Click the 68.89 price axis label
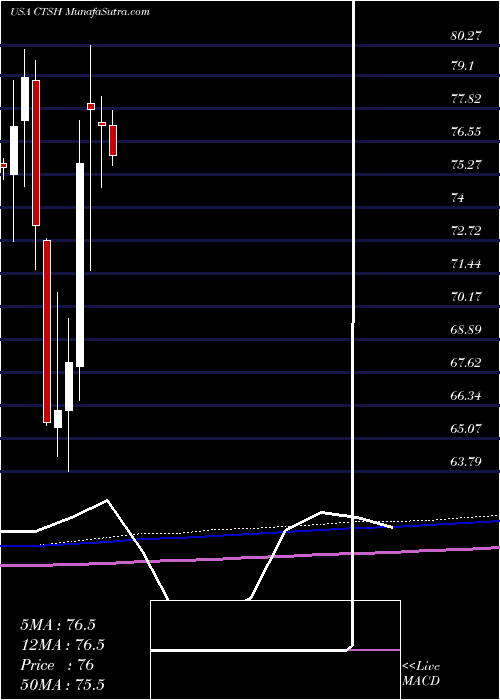 [466, 330]
